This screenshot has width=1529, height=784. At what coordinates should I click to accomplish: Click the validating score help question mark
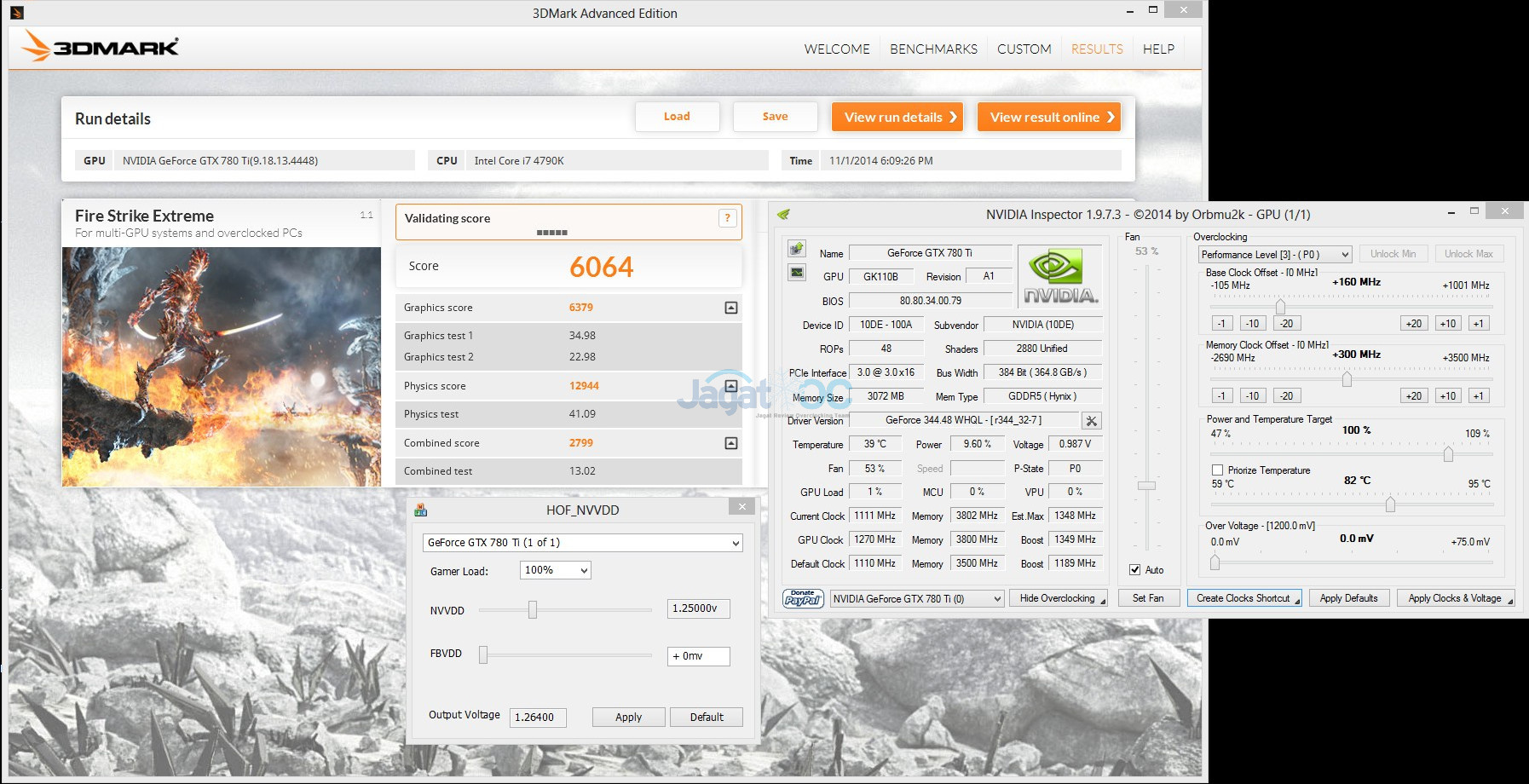tap(727, 218)
